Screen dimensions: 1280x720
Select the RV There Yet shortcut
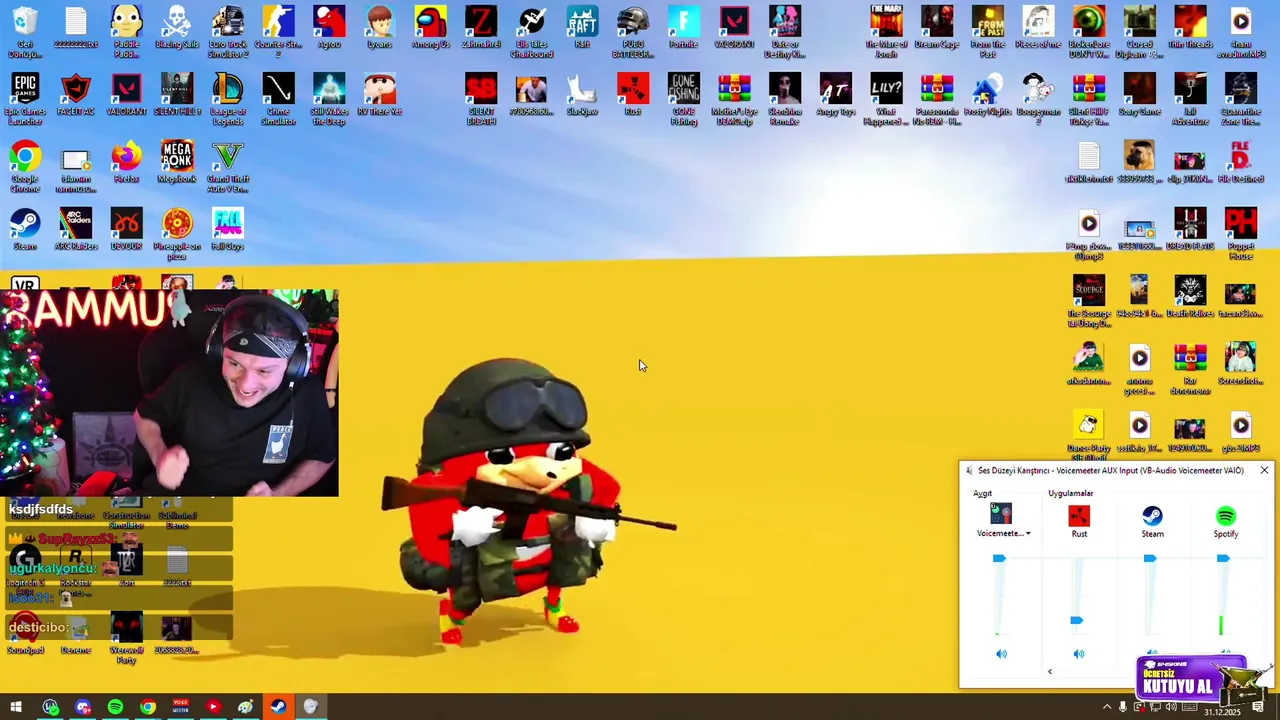[379, 94]
